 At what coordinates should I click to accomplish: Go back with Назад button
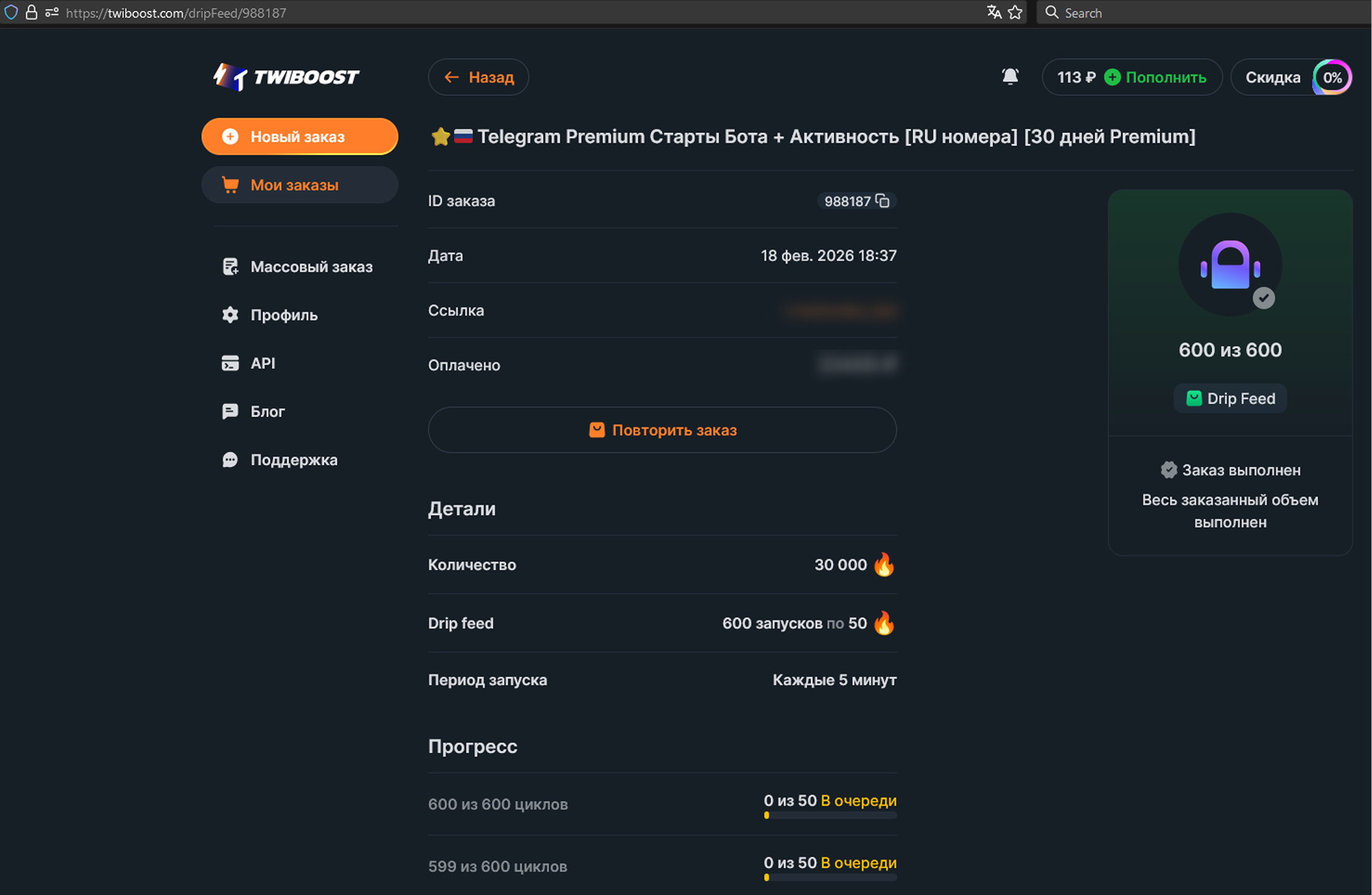tap(479, 77)
